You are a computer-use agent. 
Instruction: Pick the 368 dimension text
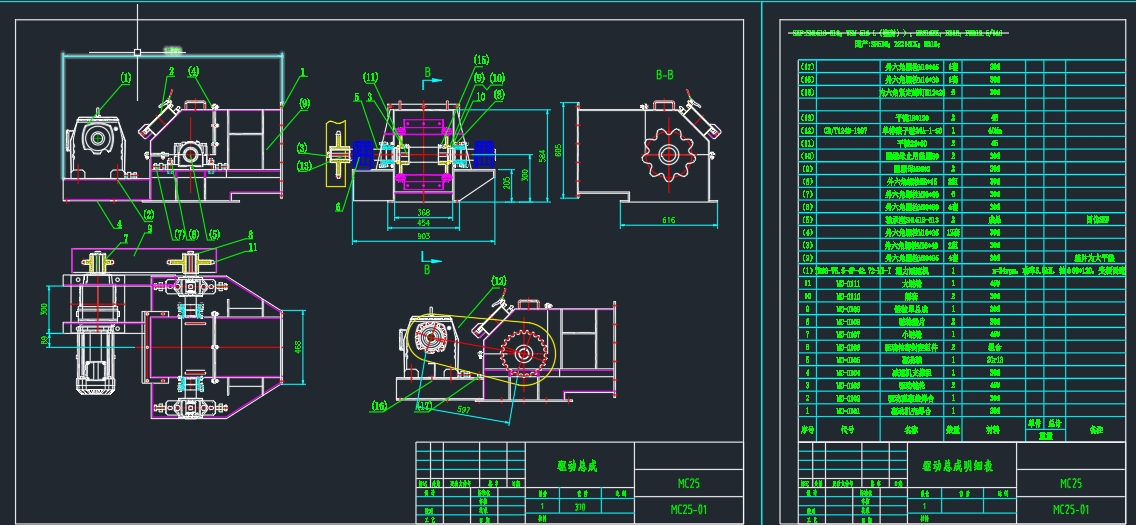coord(423,212)
